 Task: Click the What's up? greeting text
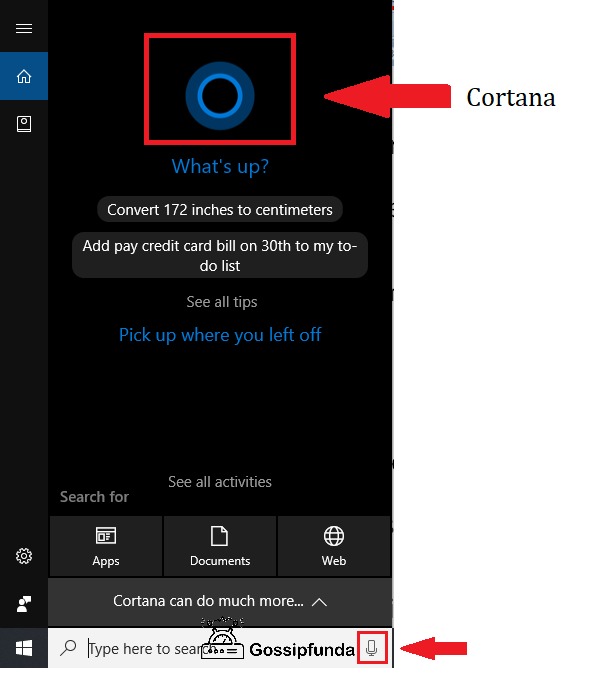[x=220, y=167]
